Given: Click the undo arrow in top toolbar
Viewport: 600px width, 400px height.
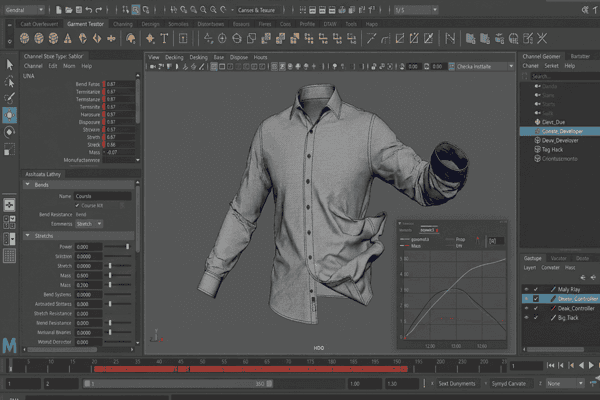Looking at the screenshot, I should click(x=89, y=10).
